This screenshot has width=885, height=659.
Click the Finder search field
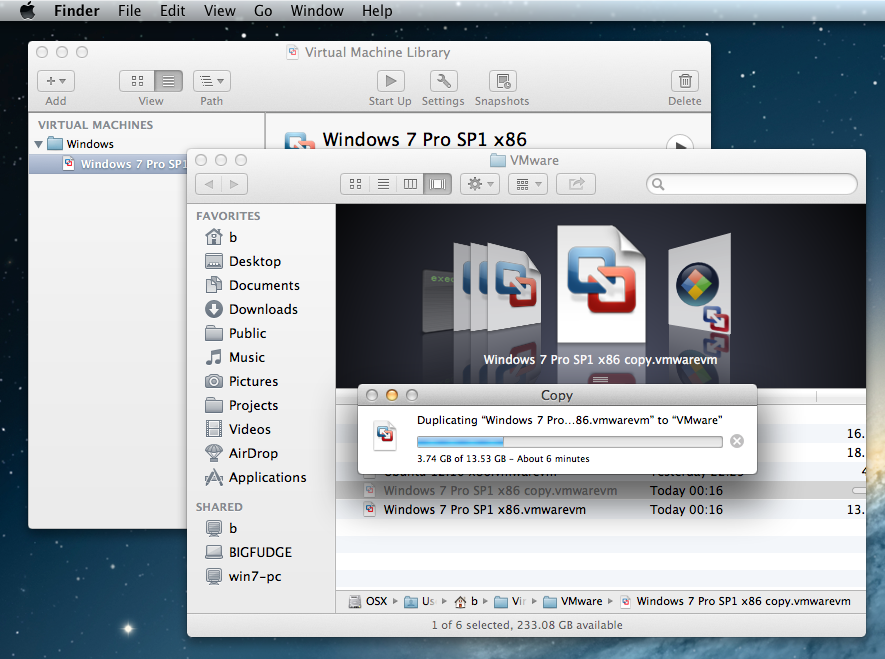point(752,184)
